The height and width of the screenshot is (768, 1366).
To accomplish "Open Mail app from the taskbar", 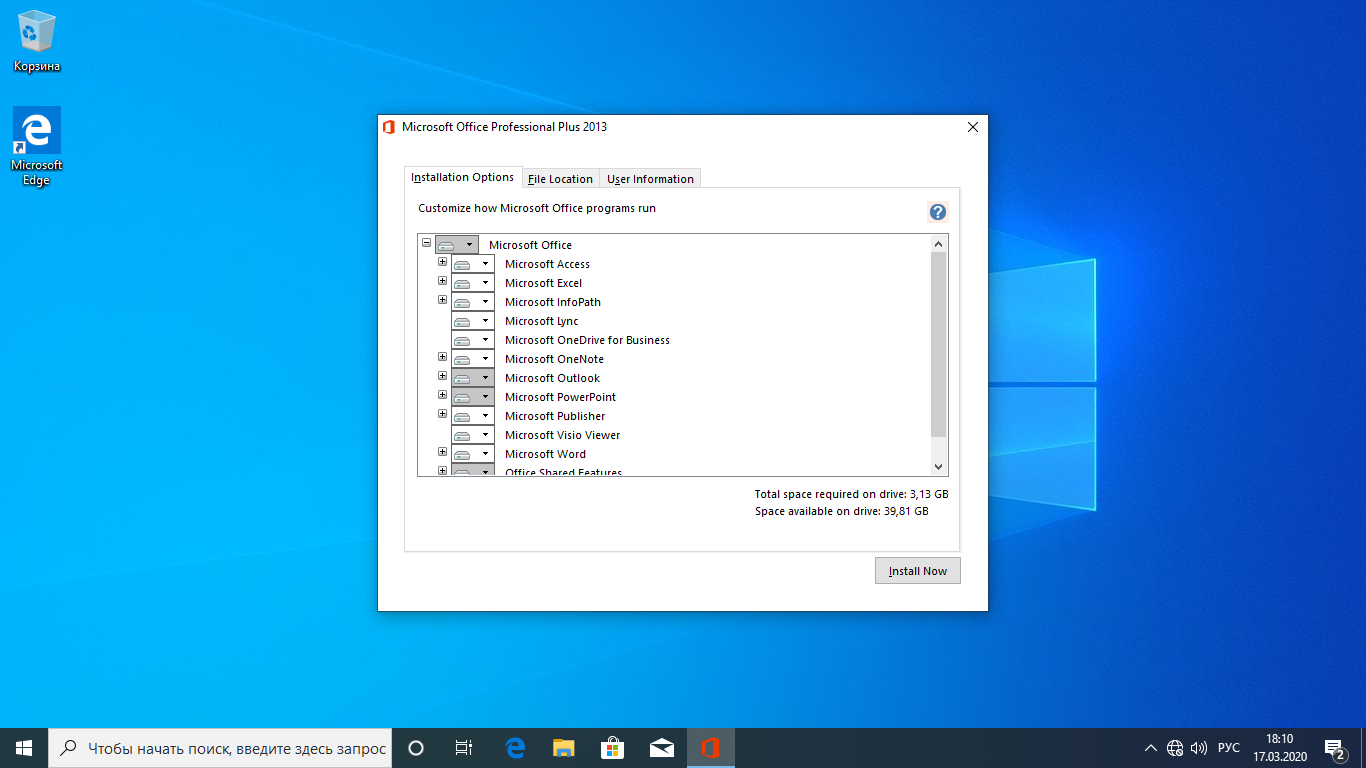I will (662, 748).
